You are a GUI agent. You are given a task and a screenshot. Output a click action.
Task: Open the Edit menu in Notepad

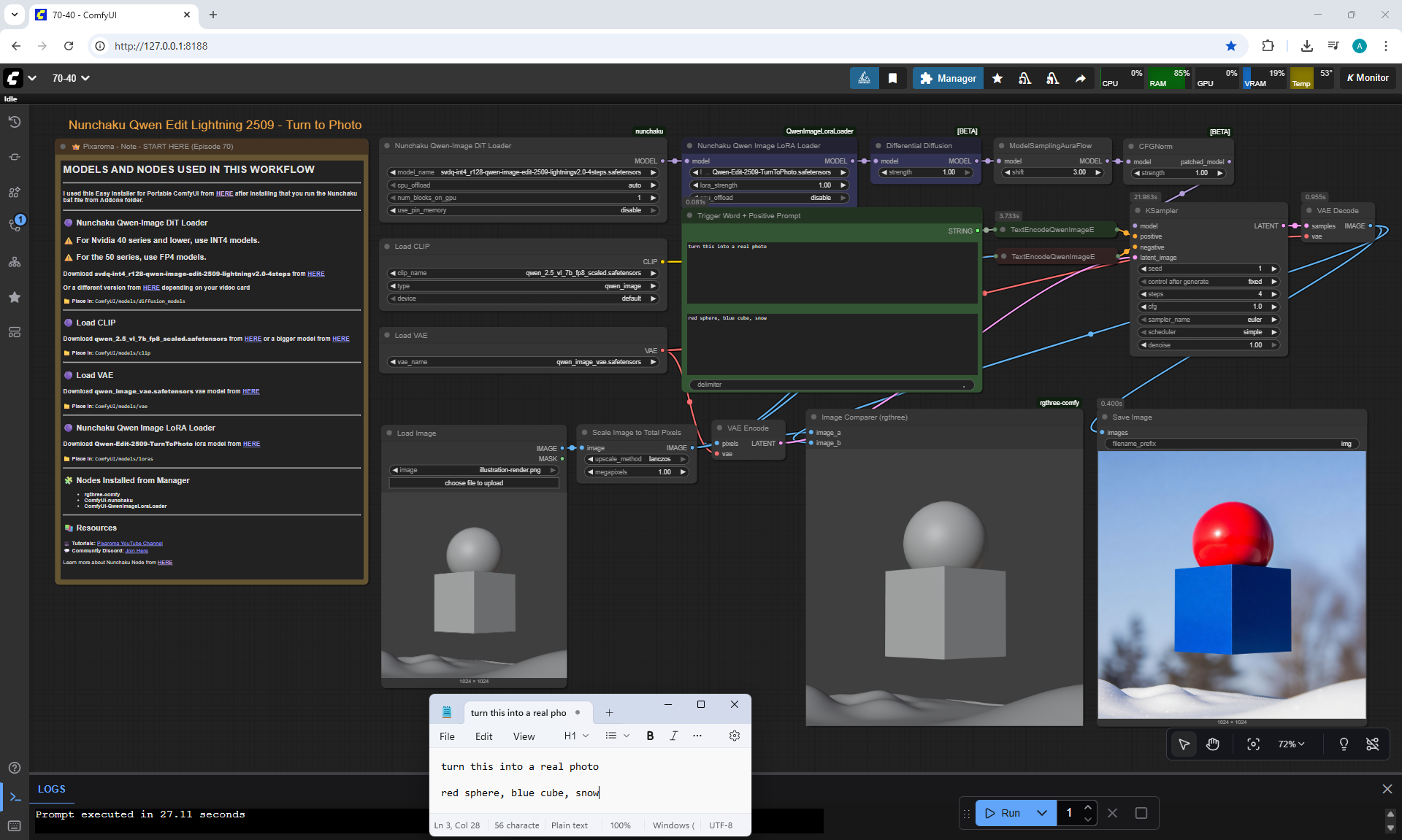click(483, 736)
